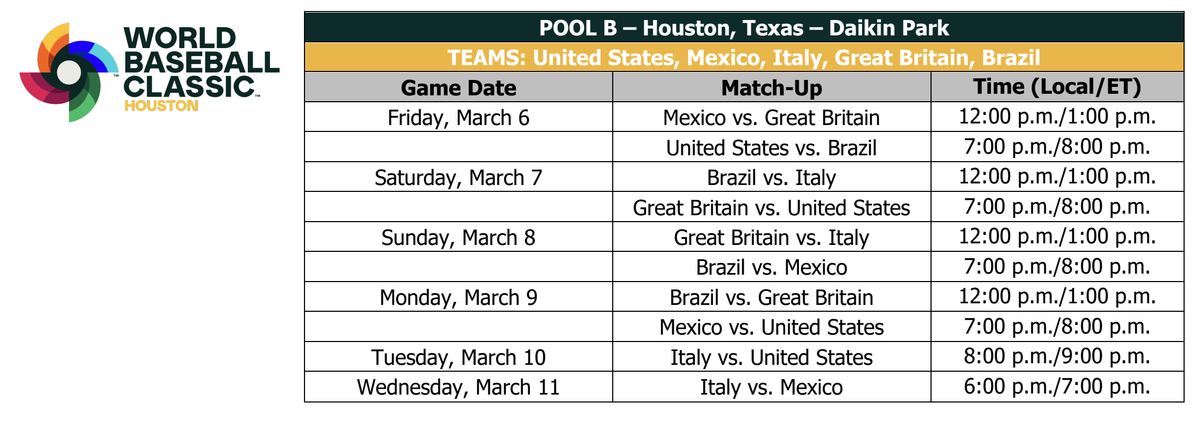This screenshot has width=1200, height=422.
Task: Click the Monday, March 9 date cell
Action: point(459,298)
